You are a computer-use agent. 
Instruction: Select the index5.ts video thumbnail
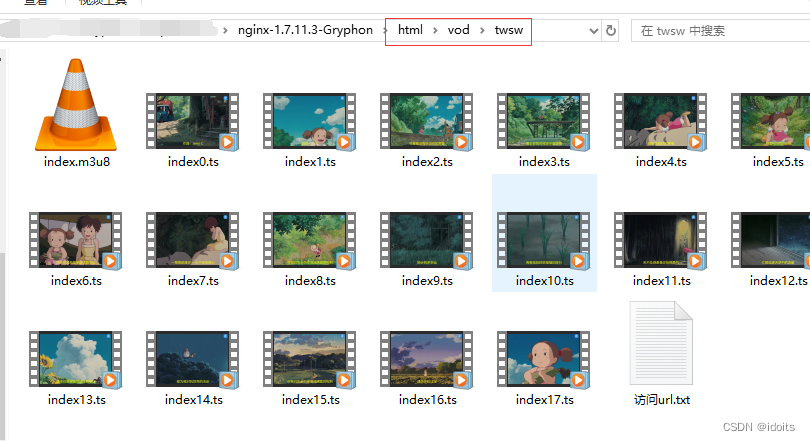click(771, 122)
